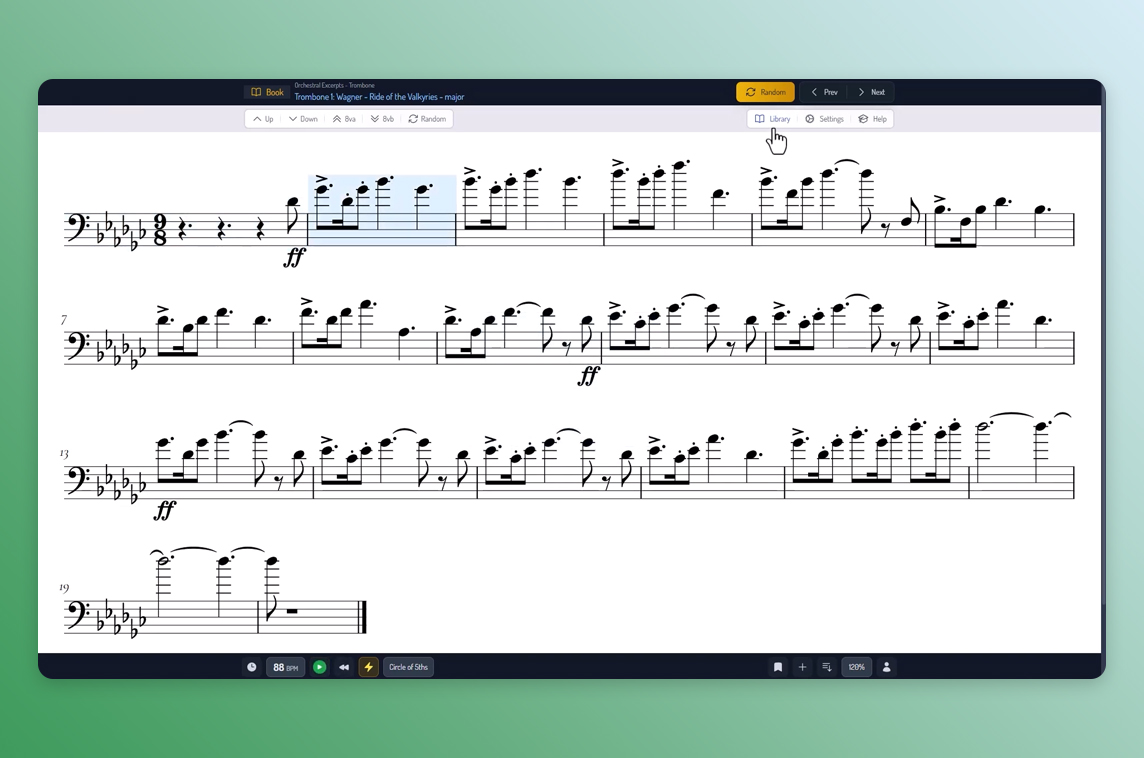Click the Book button

tap(267, 92)
